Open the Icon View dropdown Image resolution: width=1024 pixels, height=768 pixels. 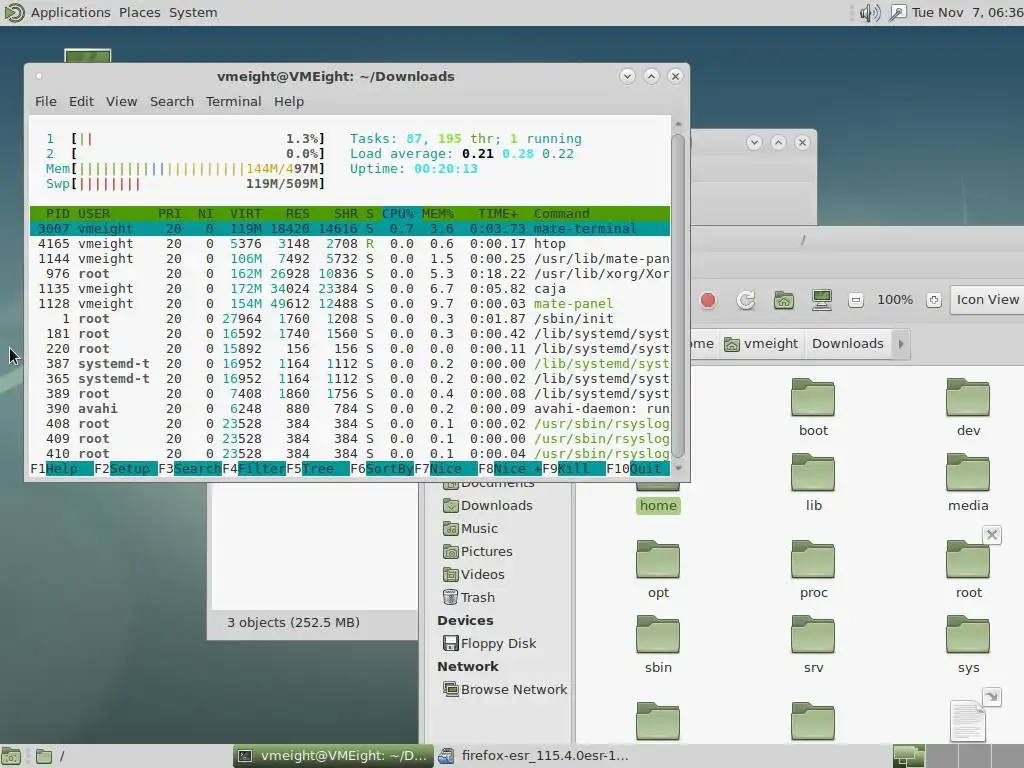(x=987, y=300)
